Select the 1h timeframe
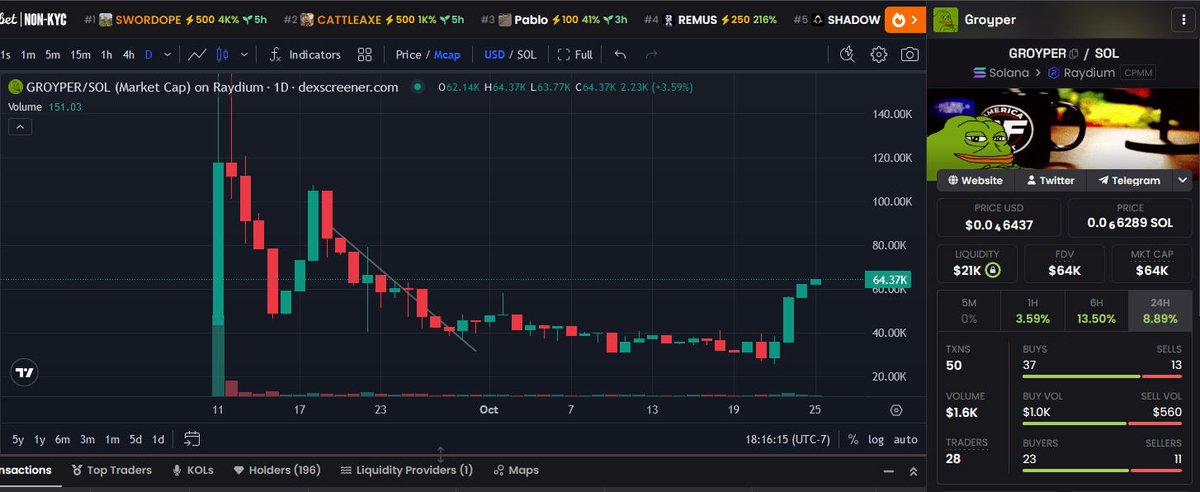The height and width of the screenshot is (492, 1200). click(x=106, y=55)
